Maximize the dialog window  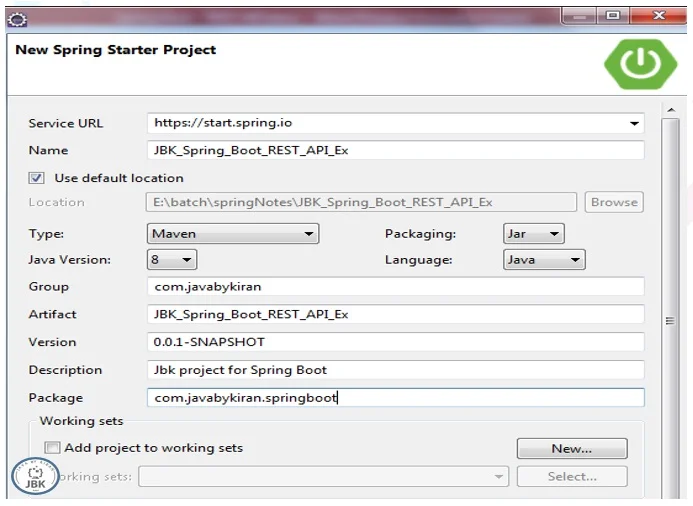point(613,16)
